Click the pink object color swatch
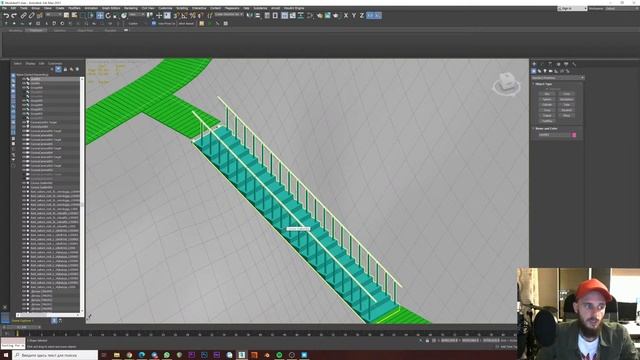The height and width of the screenshot is (360, 640). tap(574, 135)
